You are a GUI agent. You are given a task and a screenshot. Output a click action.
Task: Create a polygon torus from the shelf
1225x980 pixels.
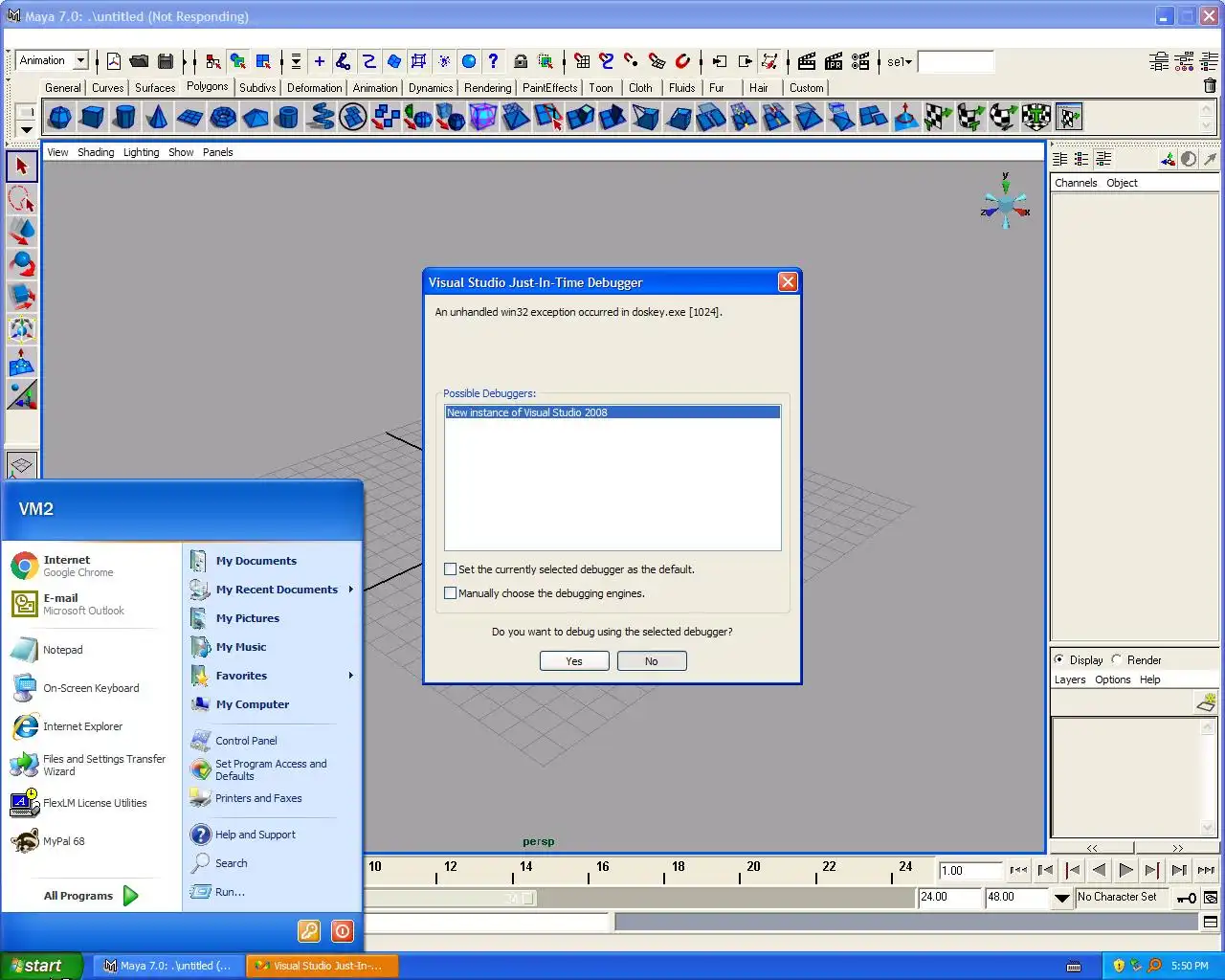pyautogui.click(x=222, y=118)
